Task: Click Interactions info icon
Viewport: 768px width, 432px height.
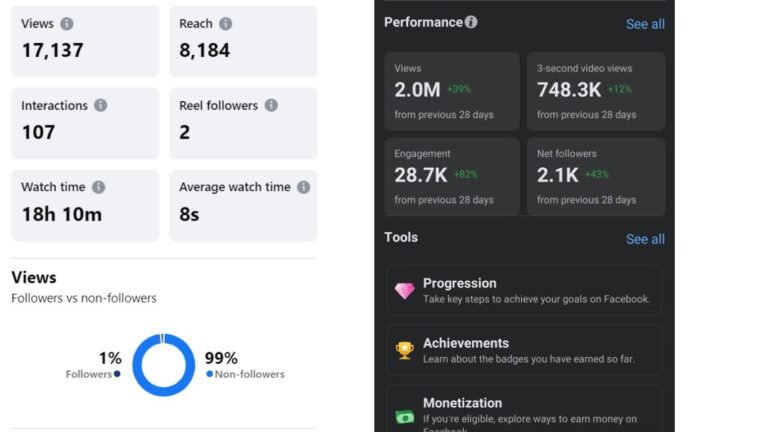Action: pyautogui.click(x=101, y=105)
